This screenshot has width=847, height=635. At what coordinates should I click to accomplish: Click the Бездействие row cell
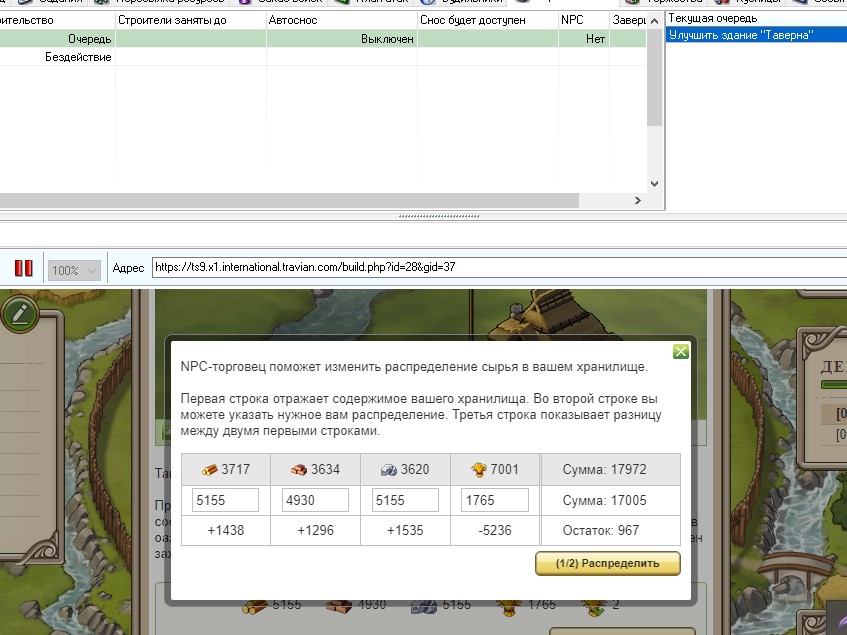57,57
